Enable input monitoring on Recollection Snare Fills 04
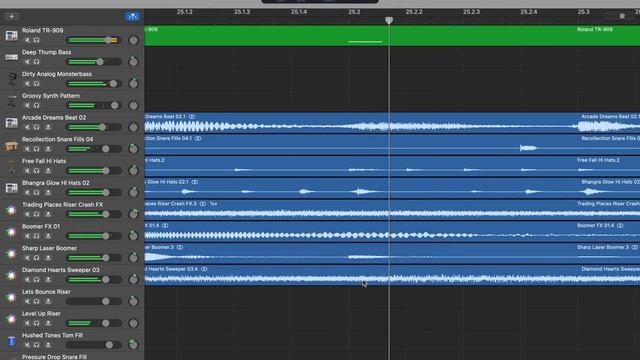Screen dimensions: 640x360 coord(48,149)
